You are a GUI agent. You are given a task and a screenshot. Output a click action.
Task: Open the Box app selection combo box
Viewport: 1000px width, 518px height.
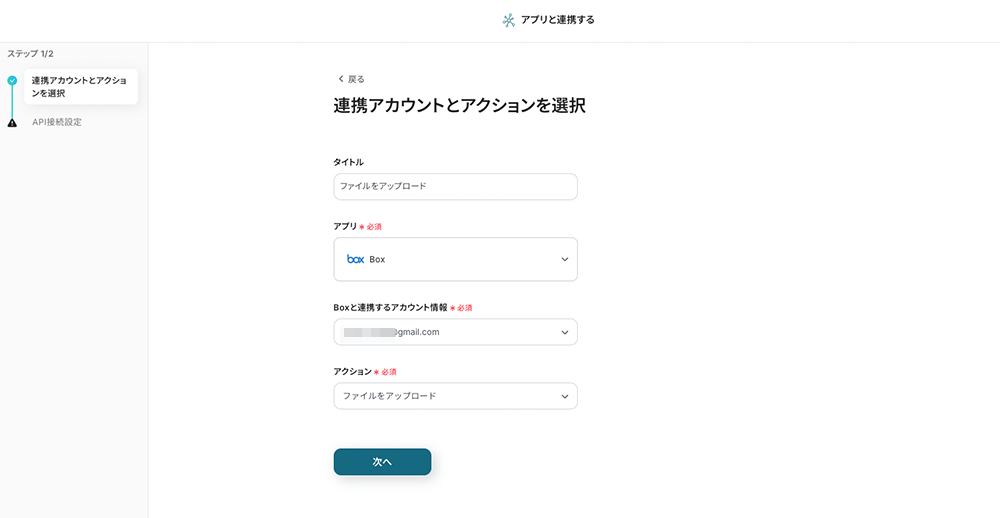point(455,259)
